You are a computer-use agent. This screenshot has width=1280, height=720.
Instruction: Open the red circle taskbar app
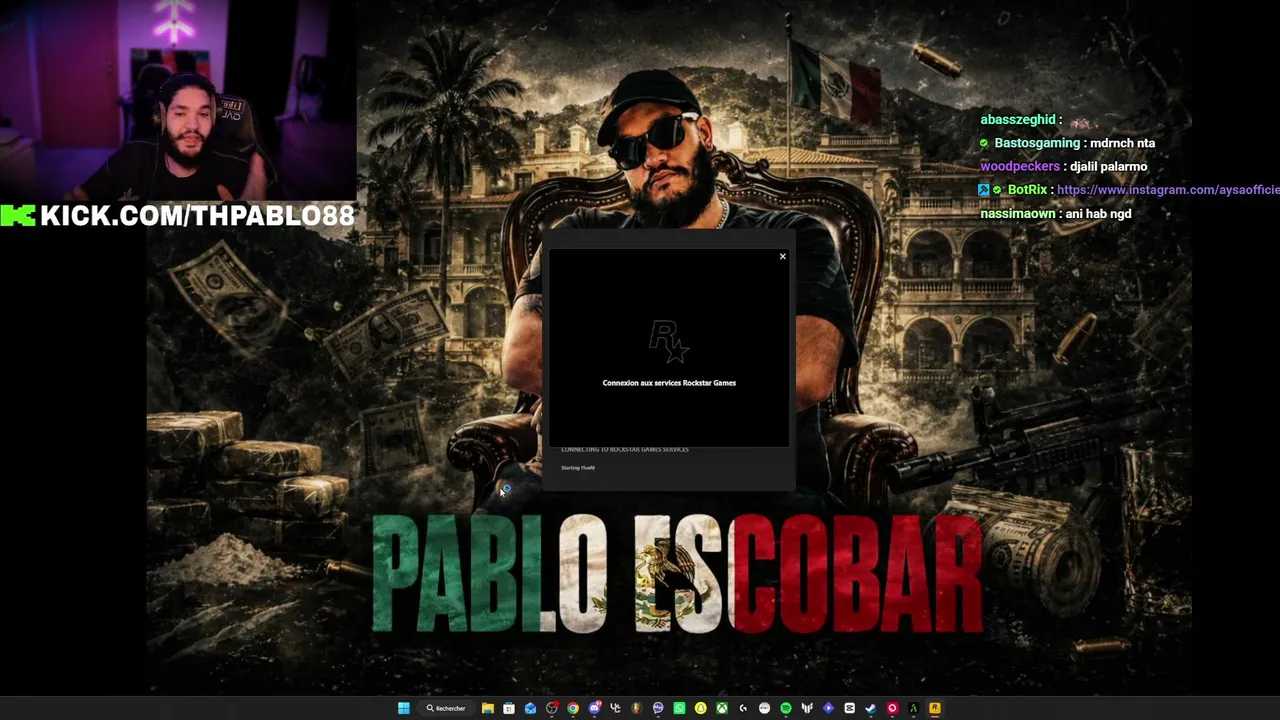892,708
